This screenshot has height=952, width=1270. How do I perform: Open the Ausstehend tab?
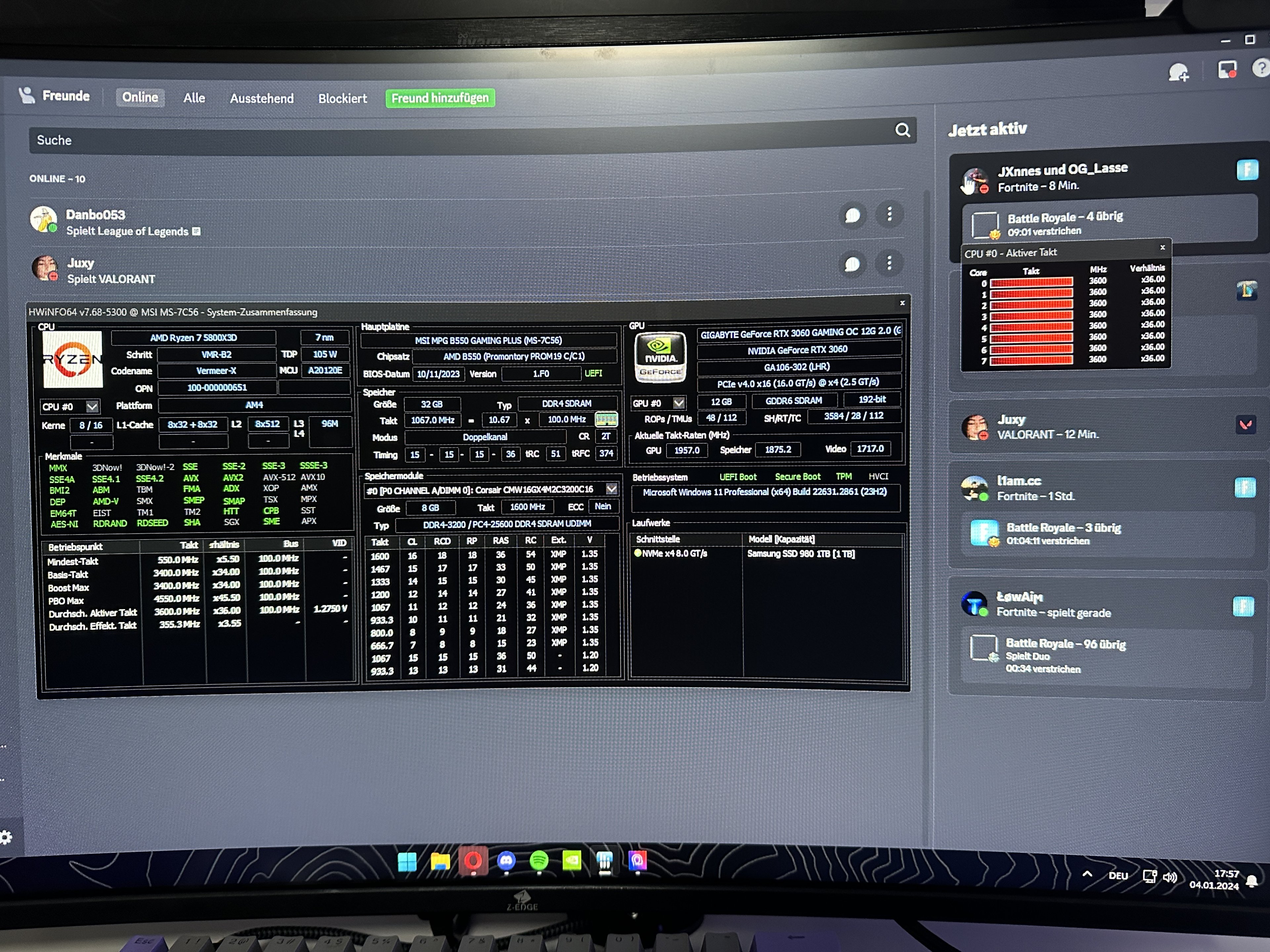[x=262, y=98]
